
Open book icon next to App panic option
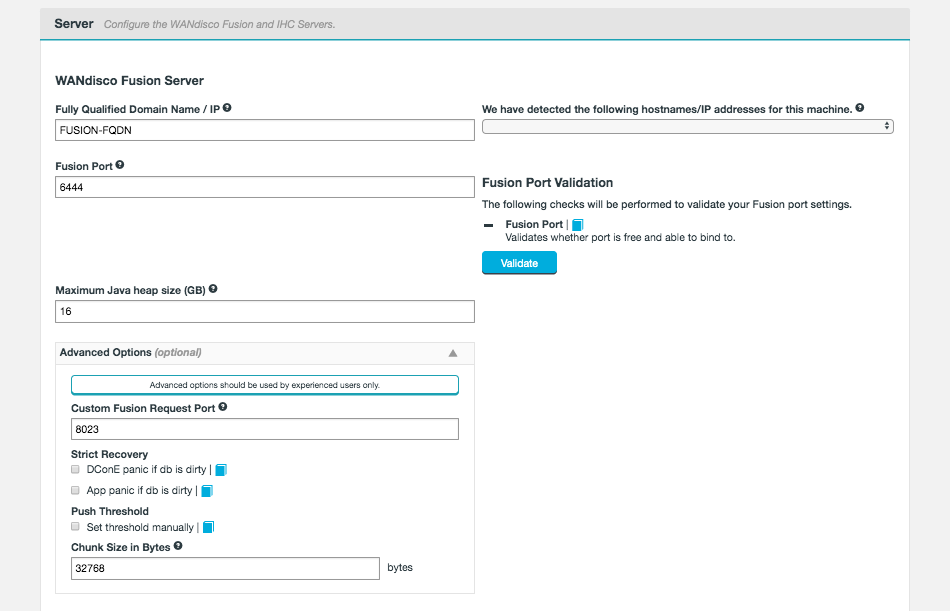pos(208,491)
